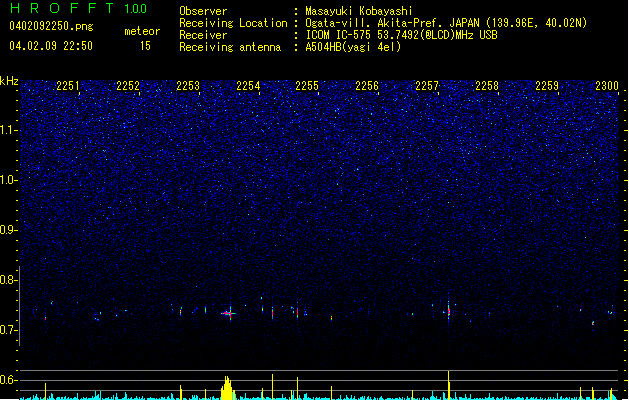
Task: Click the 2257 time axis label
Action: coord(427,86)
